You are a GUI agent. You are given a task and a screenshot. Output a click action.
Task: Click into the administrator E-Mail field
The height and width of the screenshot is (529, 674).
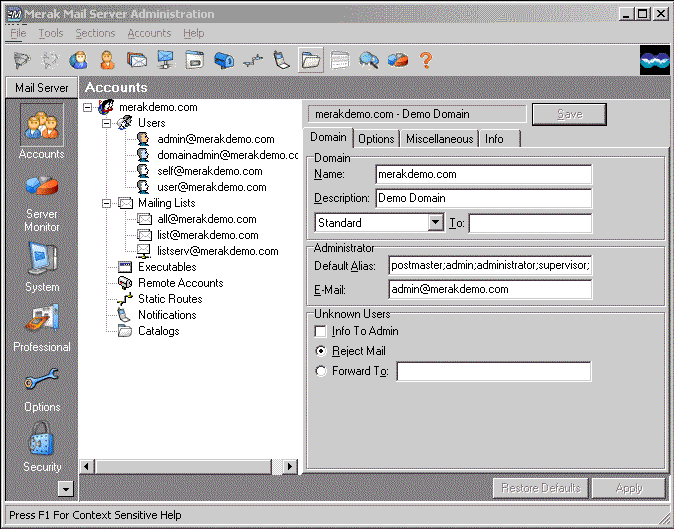pos(490,289)
